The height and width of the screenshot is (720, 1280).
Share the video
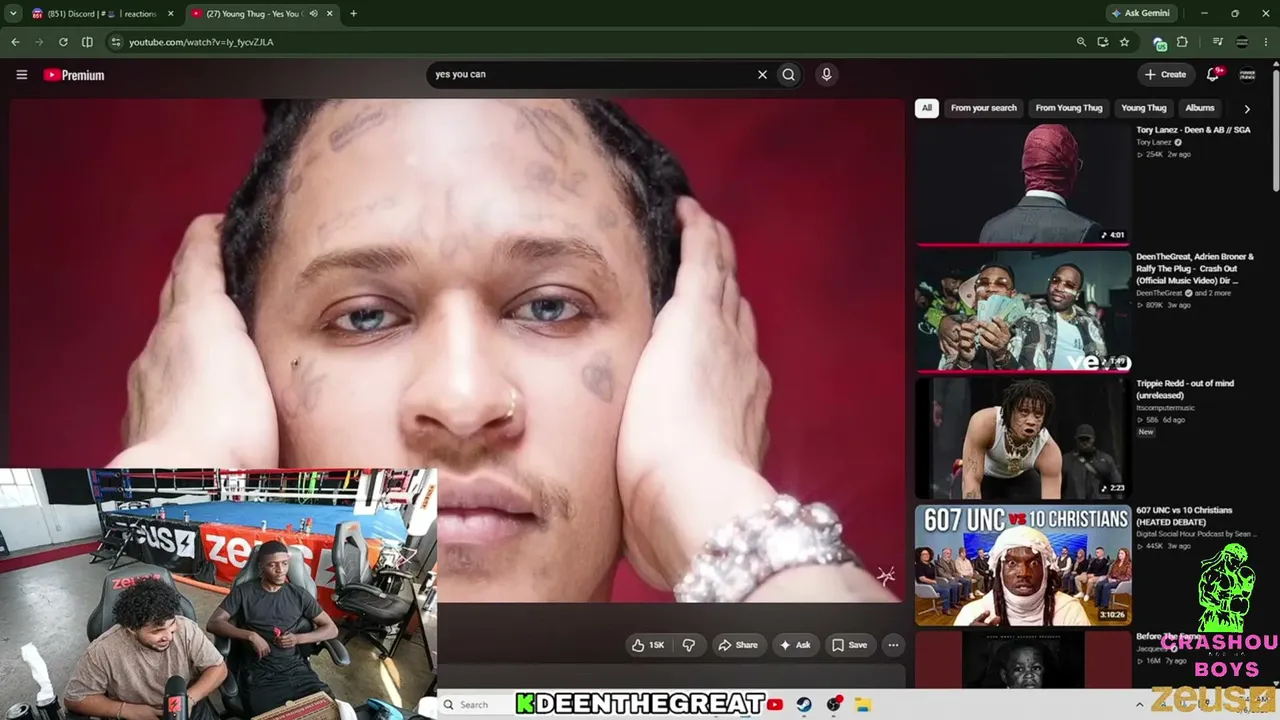point(738,645)
